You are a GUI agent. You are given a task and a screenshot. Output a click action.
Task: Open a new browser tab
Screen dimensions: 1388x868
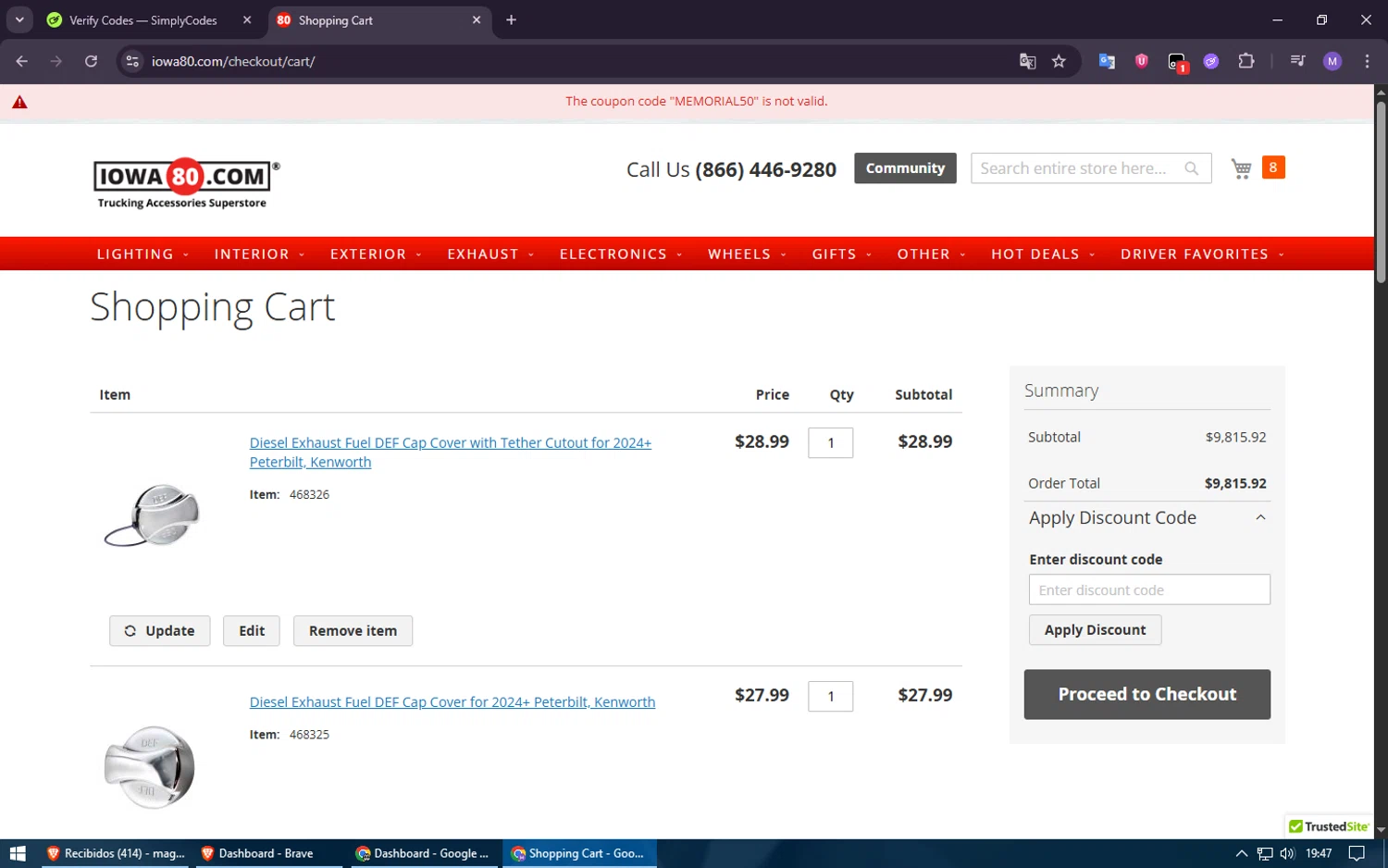(511, 19)
